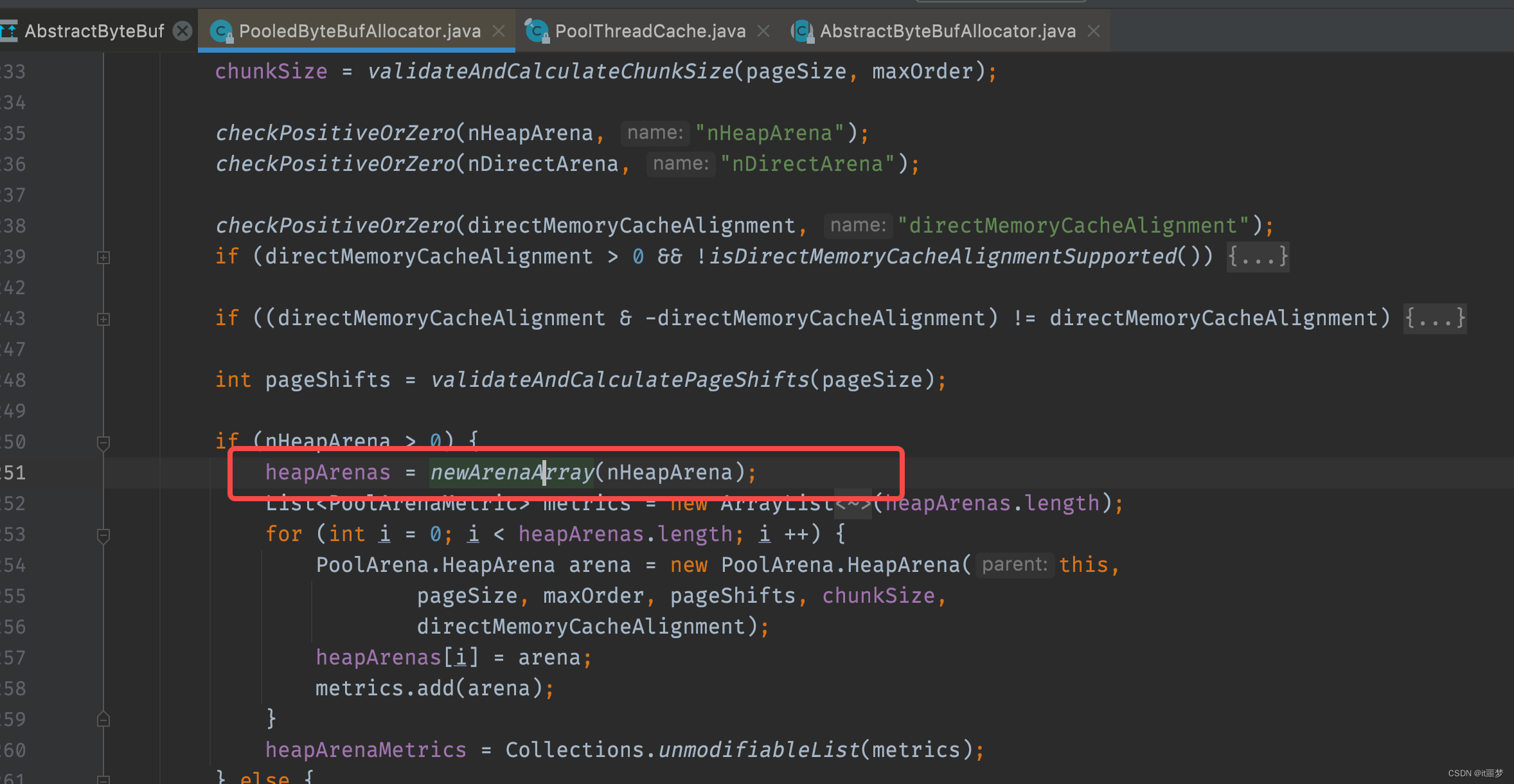The image size is (1514, 784).
Task: Collapse the for loop at line 253
Action: tap(103, 535)
